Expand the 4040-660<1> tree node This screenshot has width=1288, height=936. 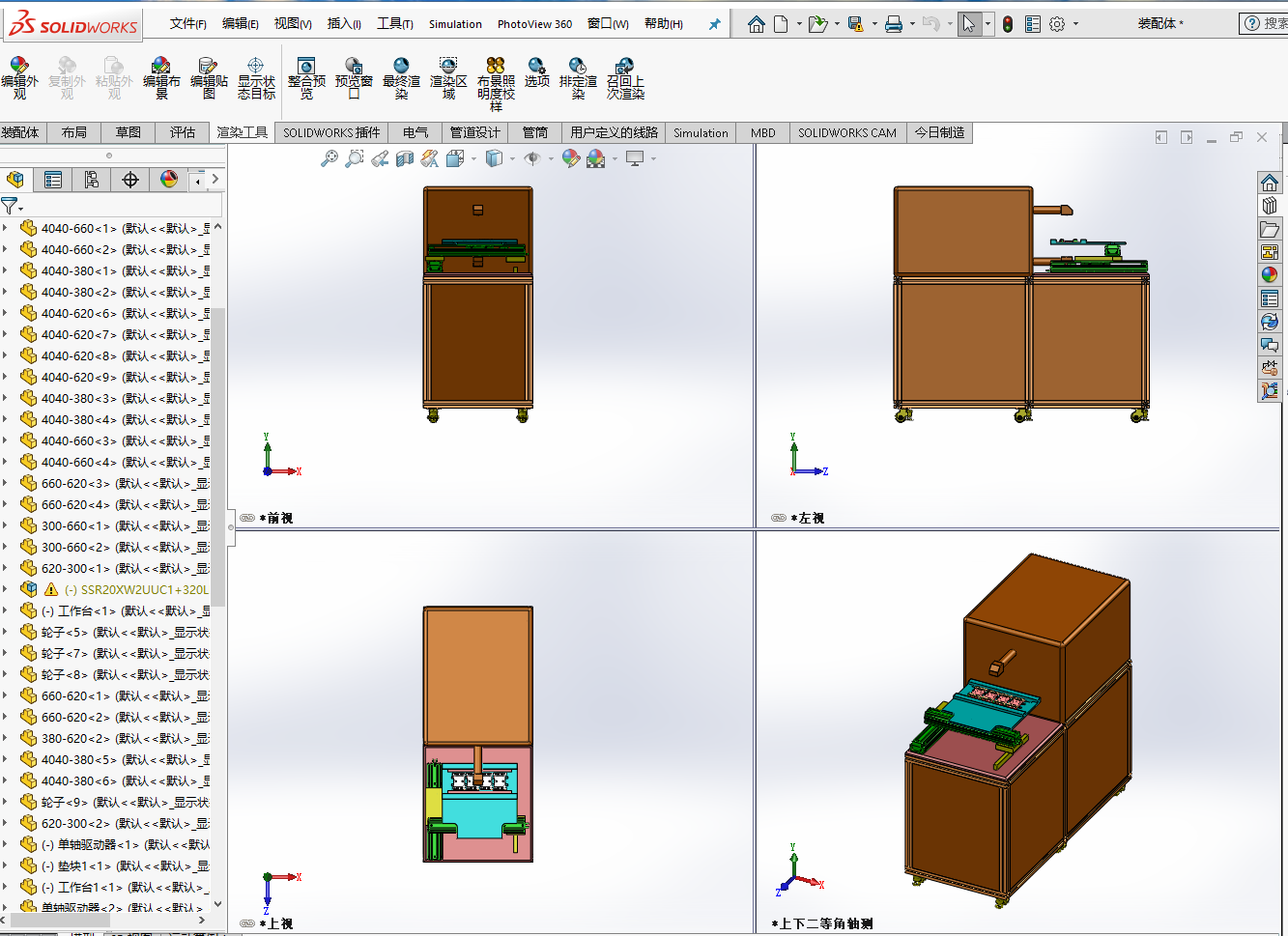tap(6, 229)
